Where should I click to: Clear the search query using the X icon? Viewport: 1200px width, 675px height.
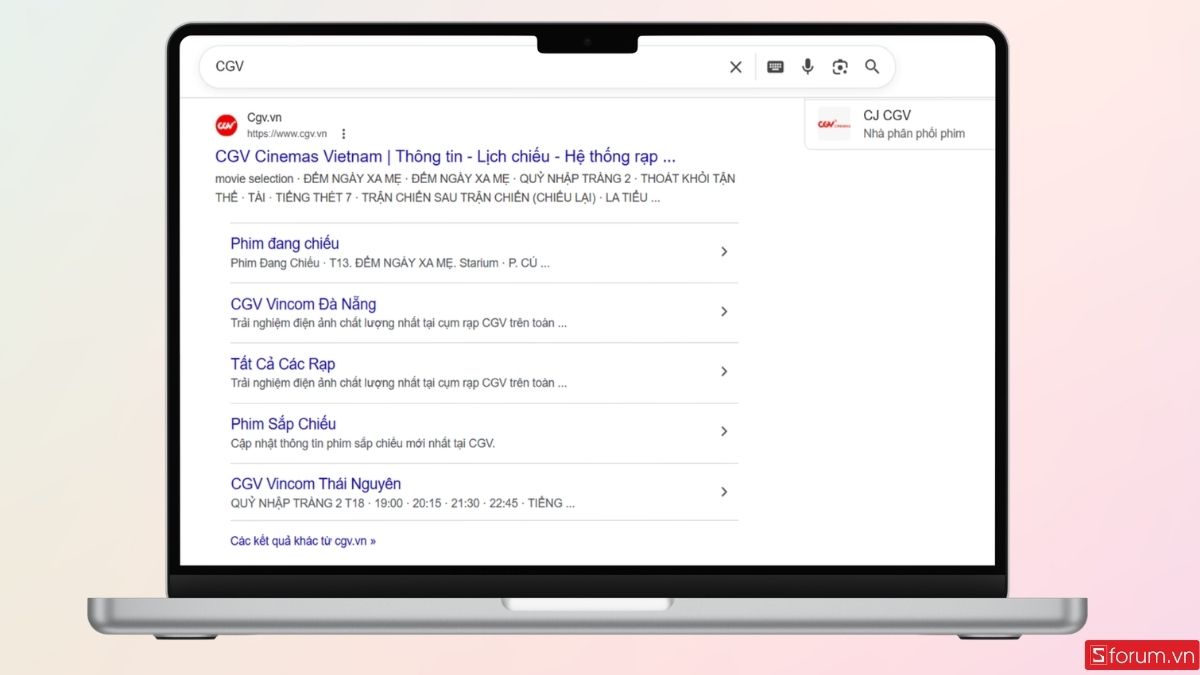(x=735, y=66)
